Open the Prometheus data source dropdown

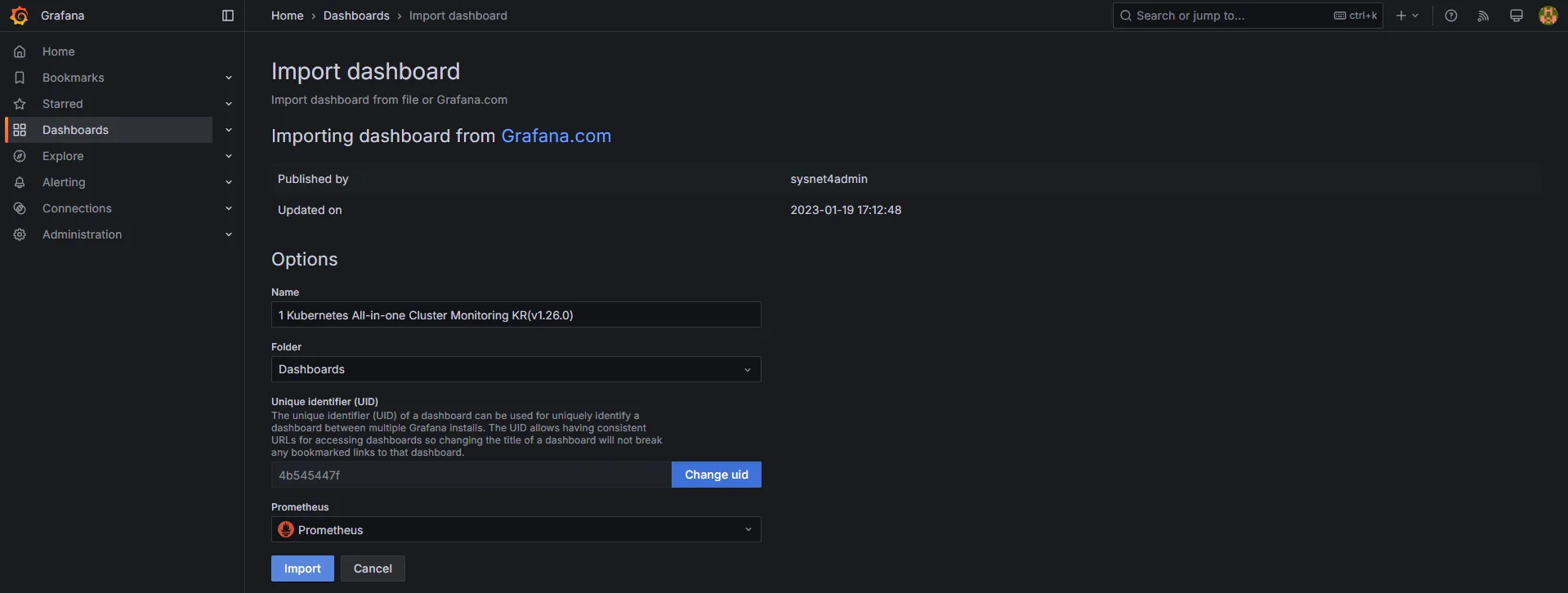point(516,529)
